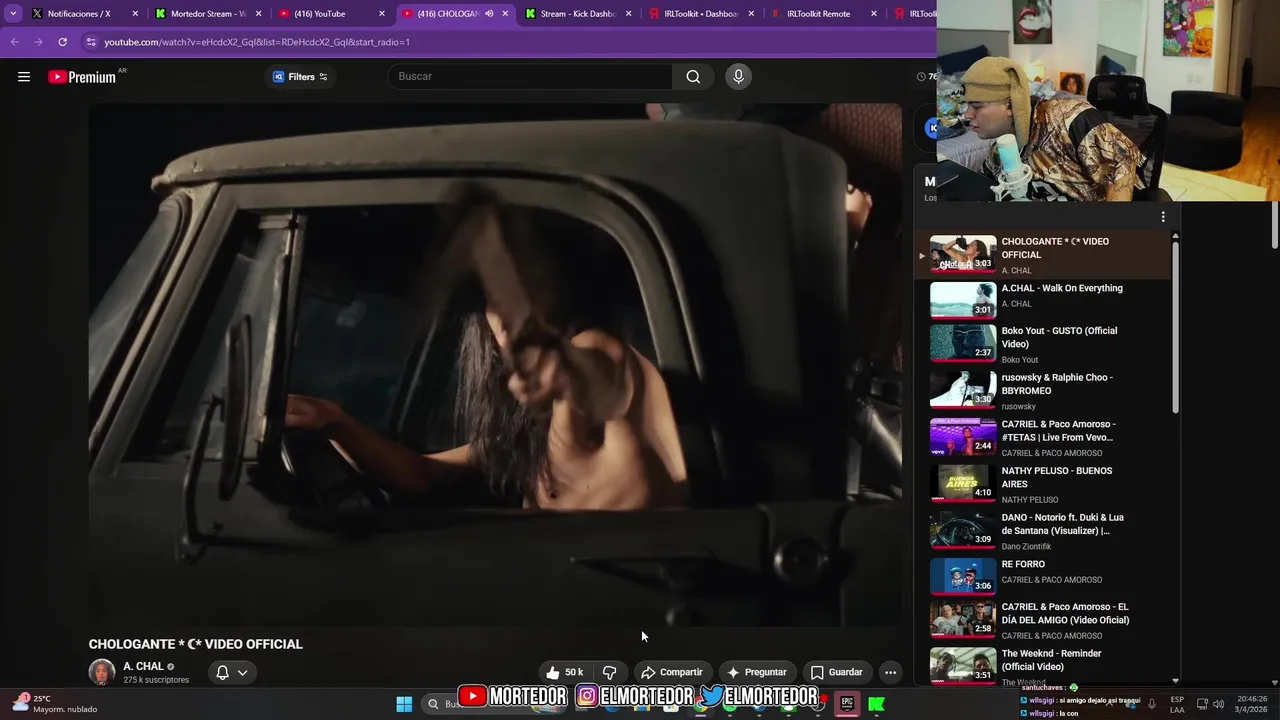Reload the YouTube page

(62, 42)
